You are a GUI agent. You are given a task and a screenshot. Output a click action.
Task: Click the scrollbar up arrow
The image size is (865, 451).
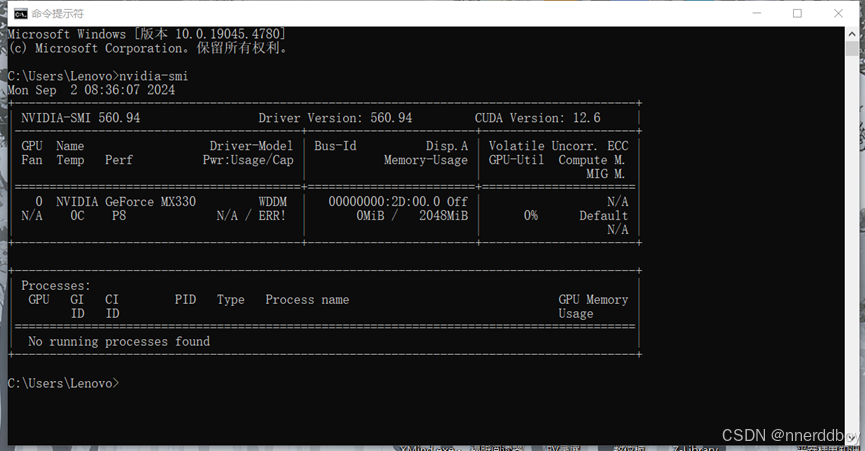[x=851, y=33]
